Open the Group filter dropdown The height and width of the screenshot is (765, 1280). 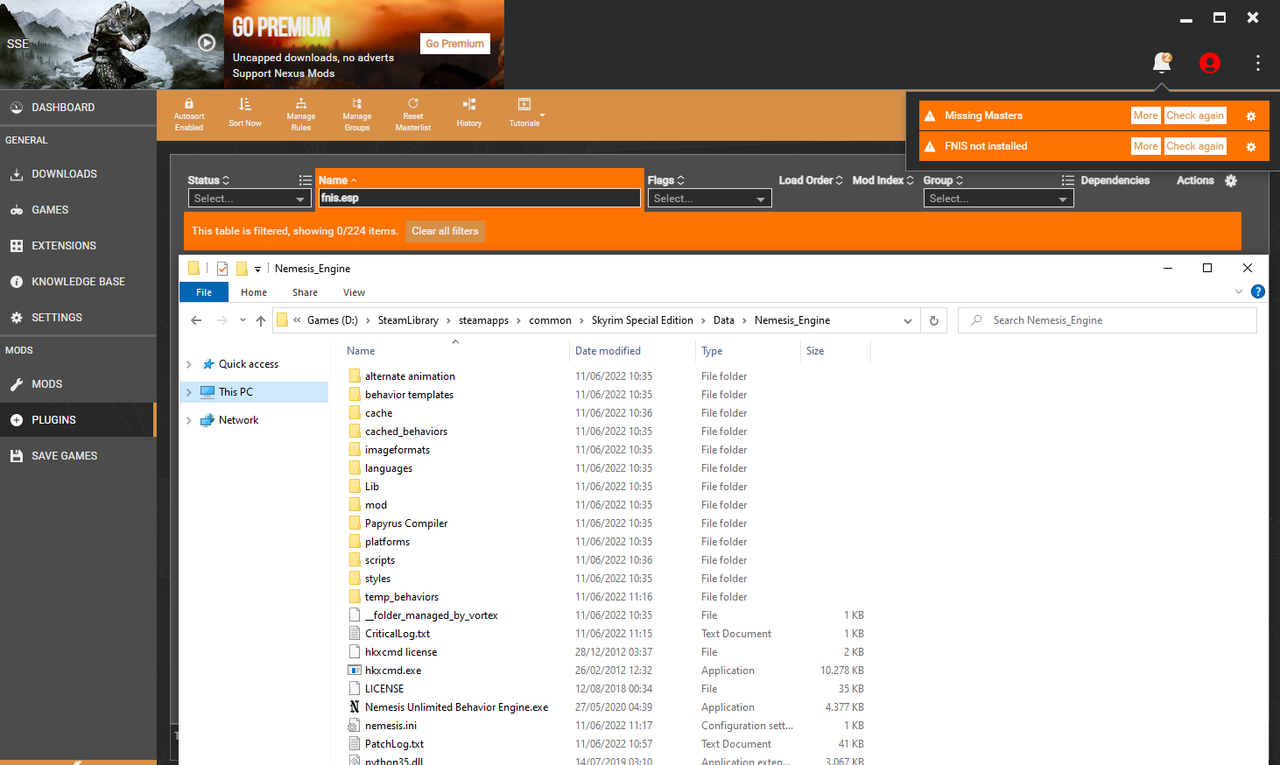[x=998, y=199]
